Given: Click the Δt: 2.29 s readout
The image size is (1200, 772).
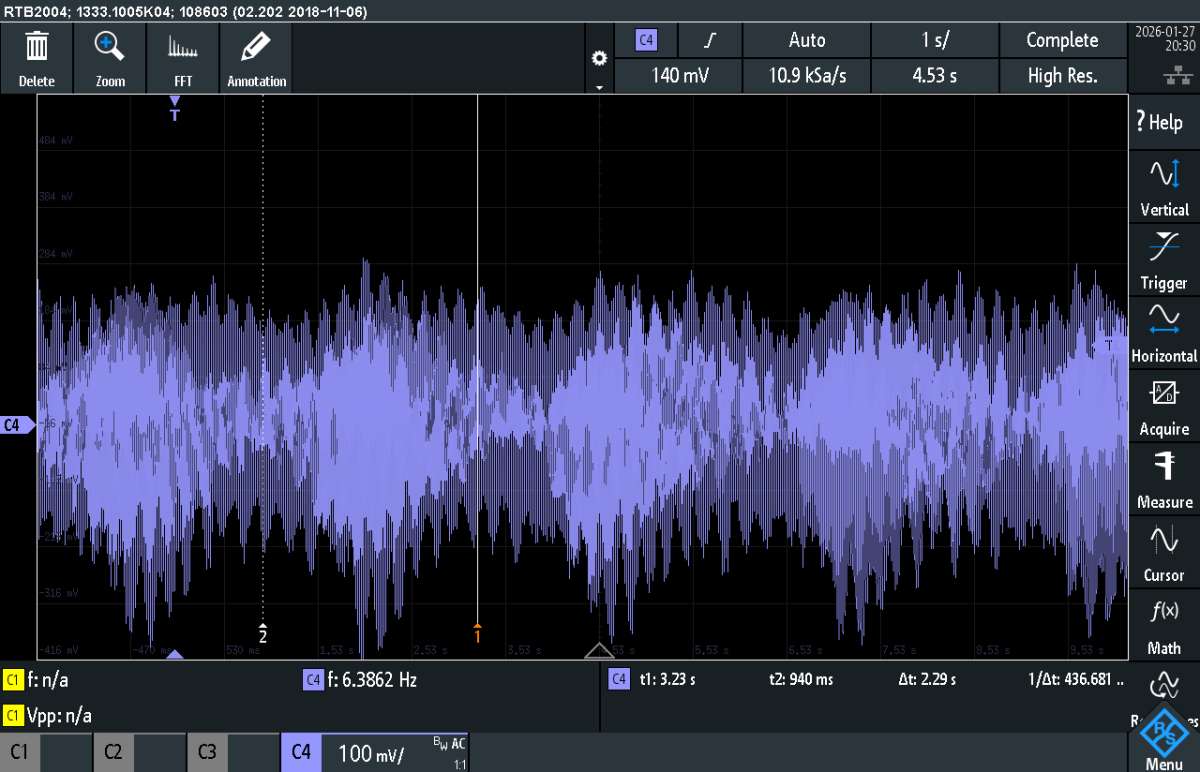Looking at the screenshot, I should tap(927, 680).
